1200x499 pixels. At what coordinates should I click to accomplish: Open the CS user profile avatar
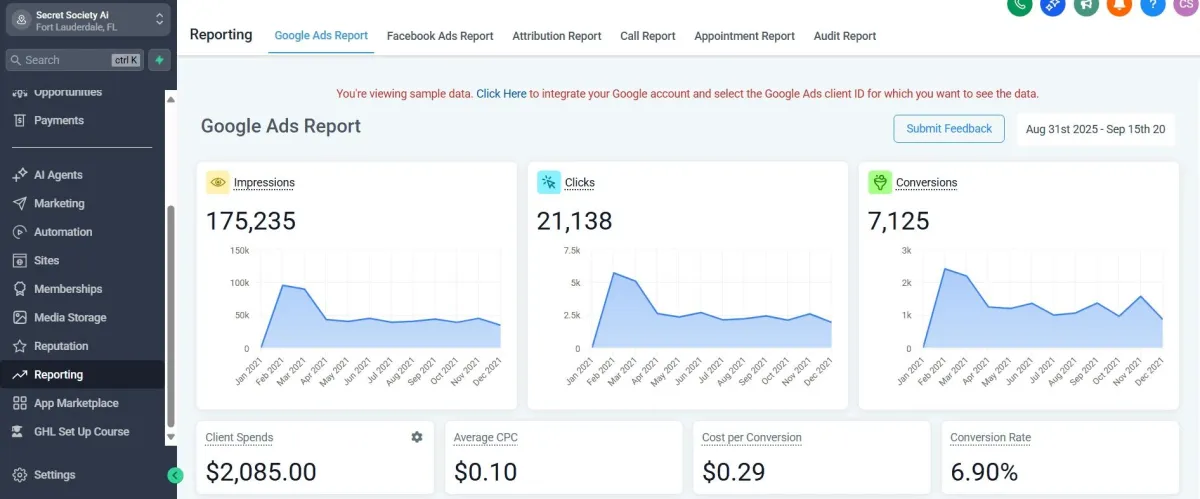pyautogui.click(x=1186, y=4)
